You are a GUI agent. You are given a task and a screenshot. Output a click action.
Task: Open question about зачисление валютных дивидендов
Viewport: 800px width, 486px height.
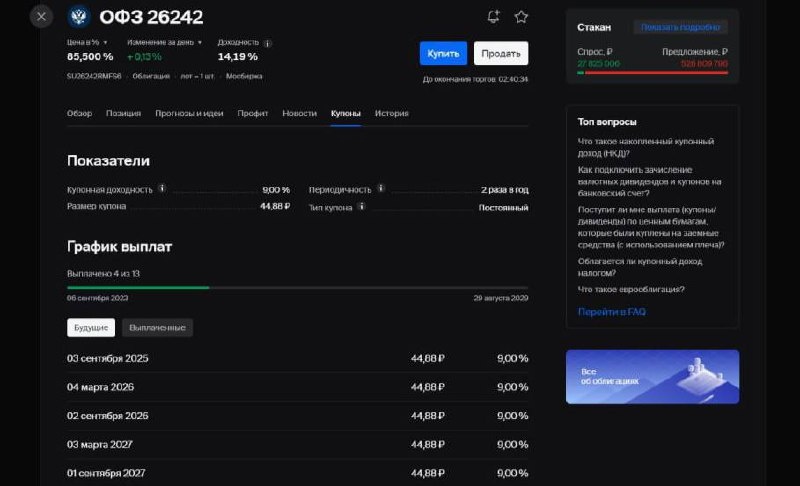pos(649,181)
